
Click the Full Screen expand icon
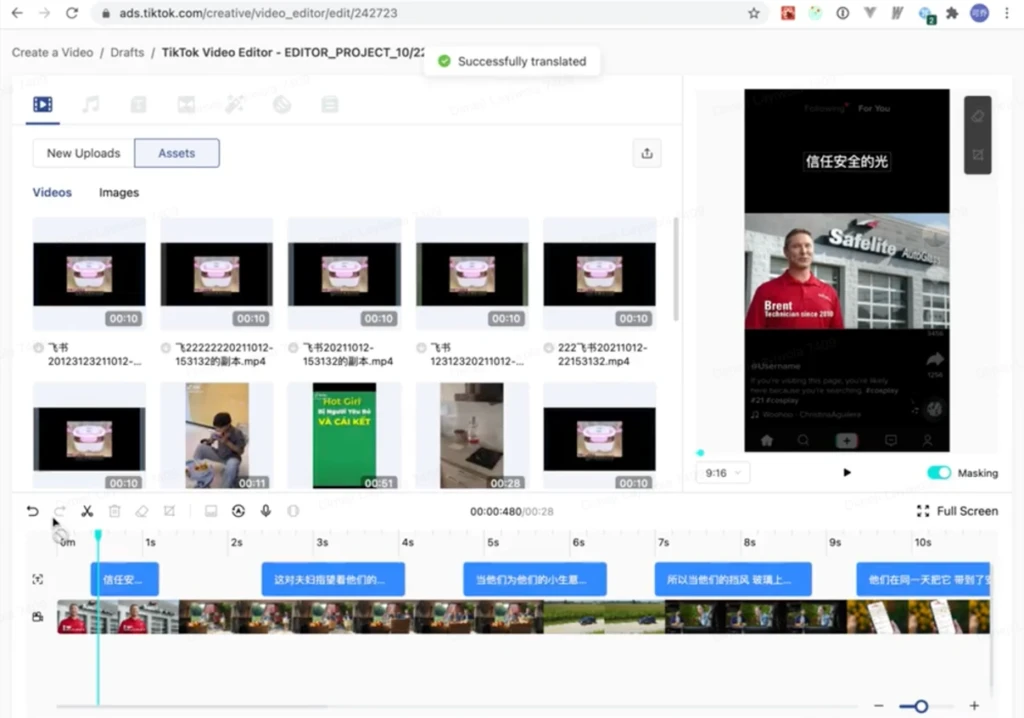[x=923, y=511]
